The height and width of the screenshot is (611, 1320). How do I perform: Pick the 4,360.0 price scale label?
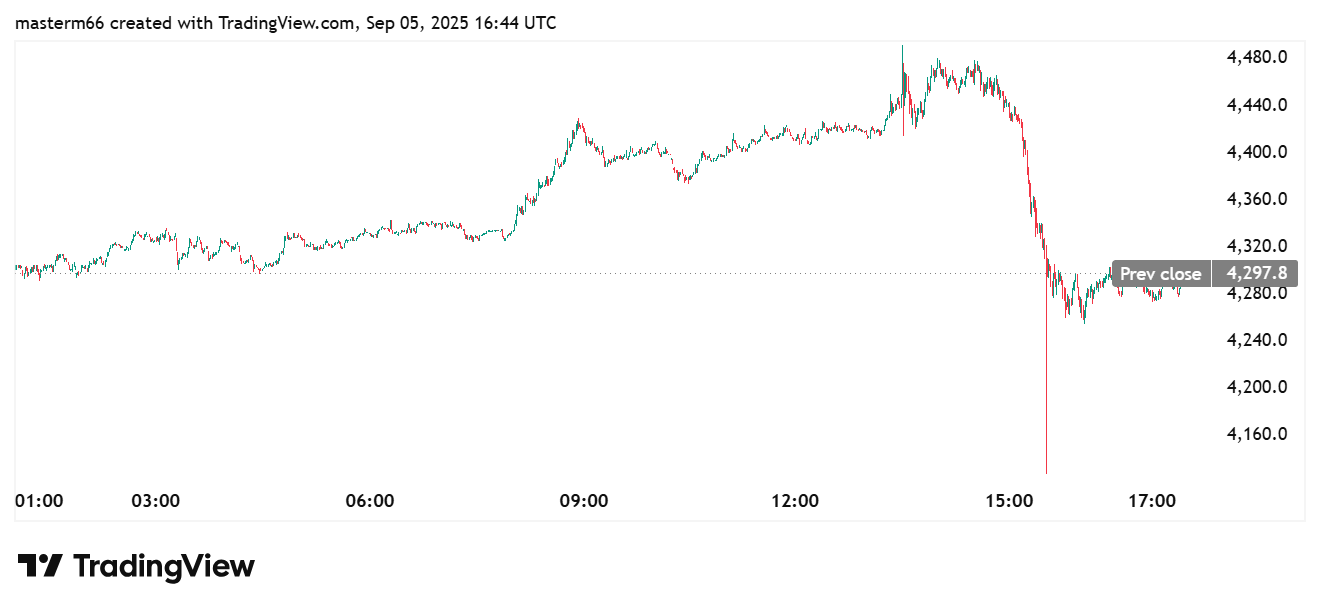(x=1257, y=199)
